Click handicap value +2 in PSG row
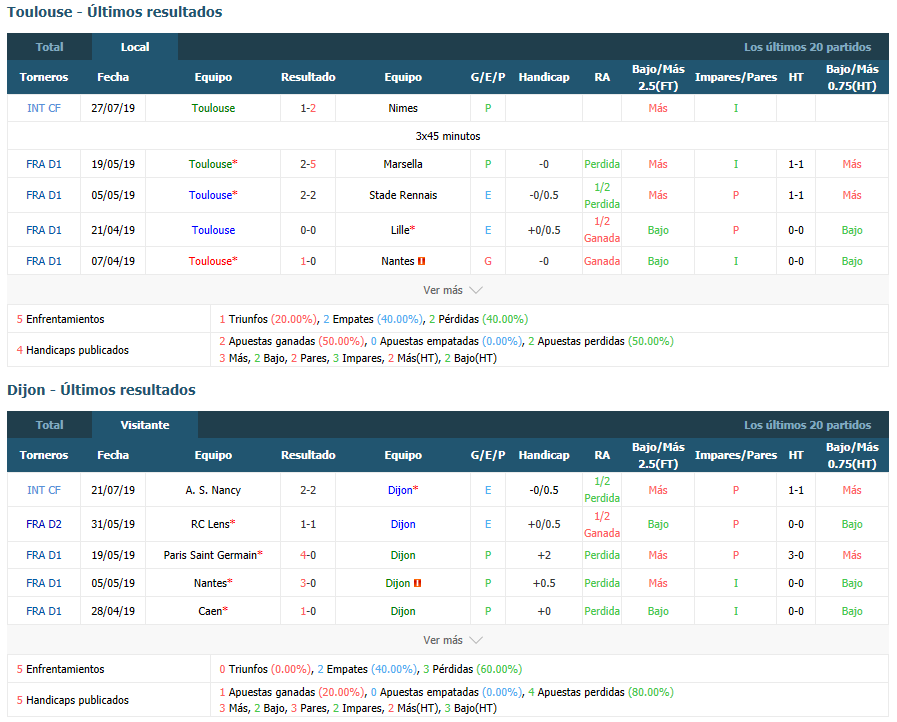The image size is (897, 722). pyautogui.click(x=543, y=555)
